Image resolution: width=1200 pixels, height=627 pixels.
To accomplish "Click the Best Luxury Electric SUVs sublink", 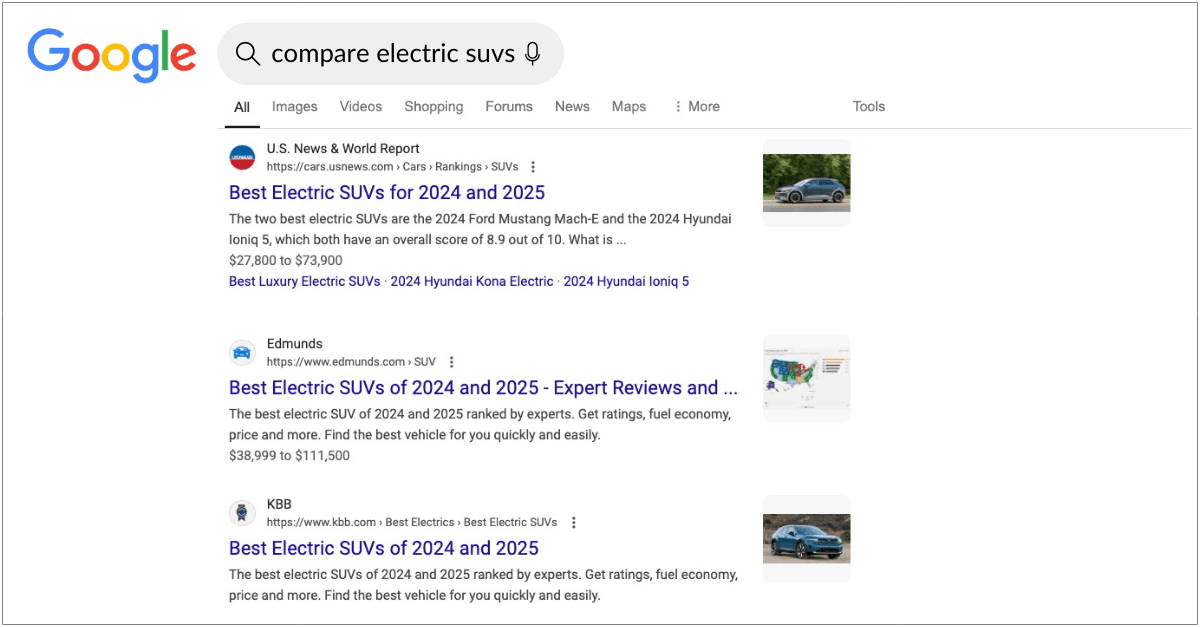I will click(x=304, y=281).
